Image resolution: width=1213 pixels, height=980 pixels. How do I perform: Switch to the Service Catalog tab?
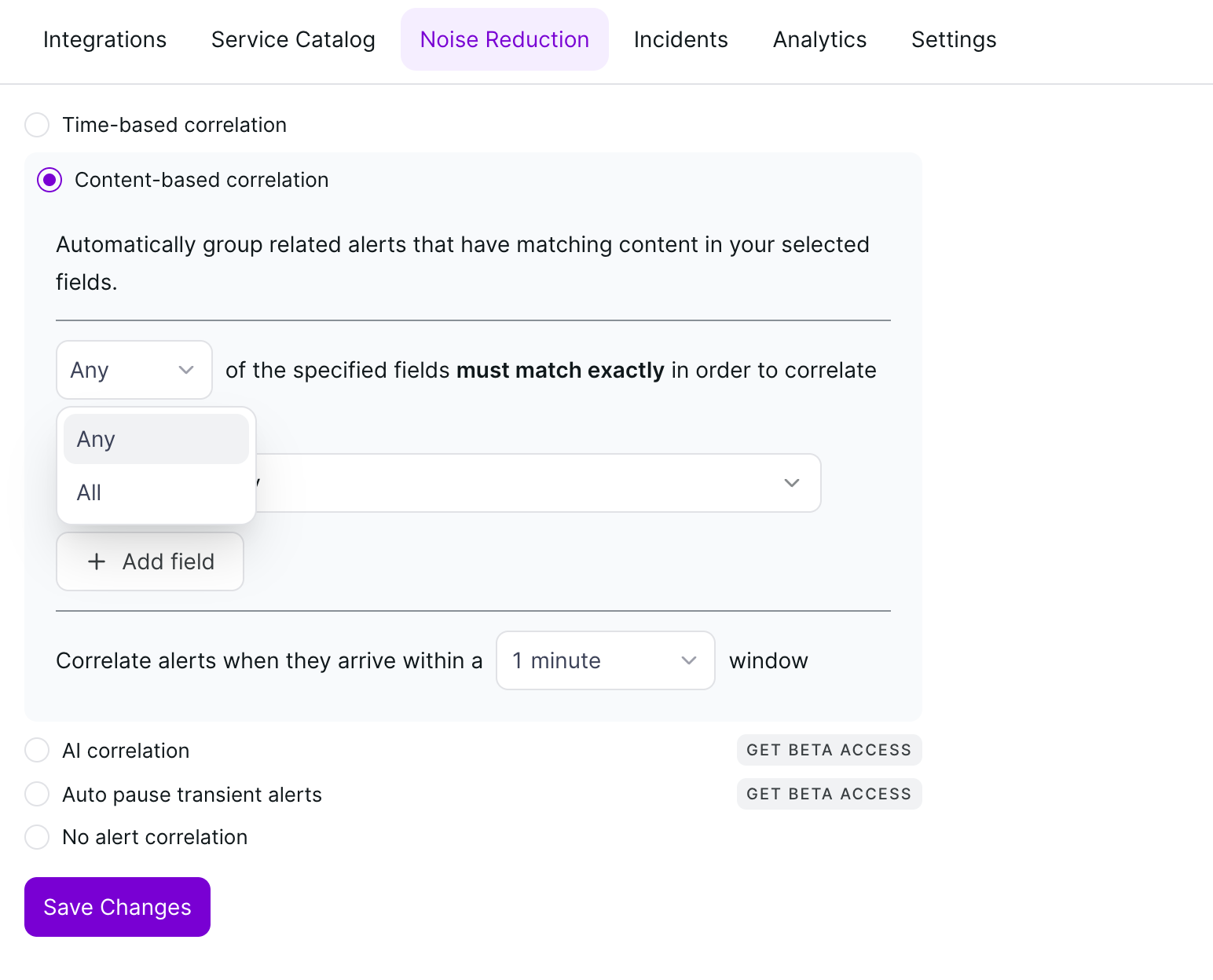293,39
